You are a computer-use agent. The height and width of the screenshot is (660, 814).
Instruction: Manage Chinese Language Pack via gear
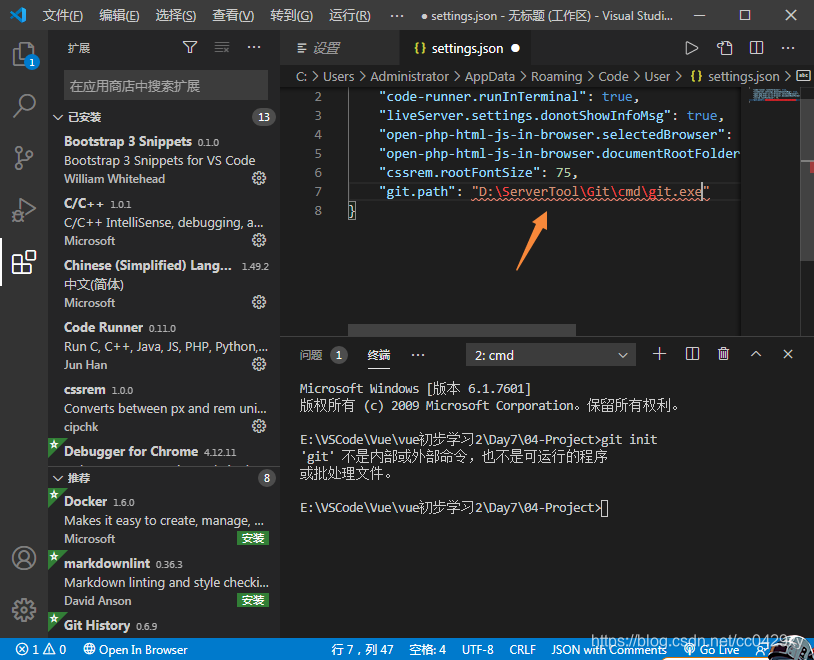click(x=259, y=302)
